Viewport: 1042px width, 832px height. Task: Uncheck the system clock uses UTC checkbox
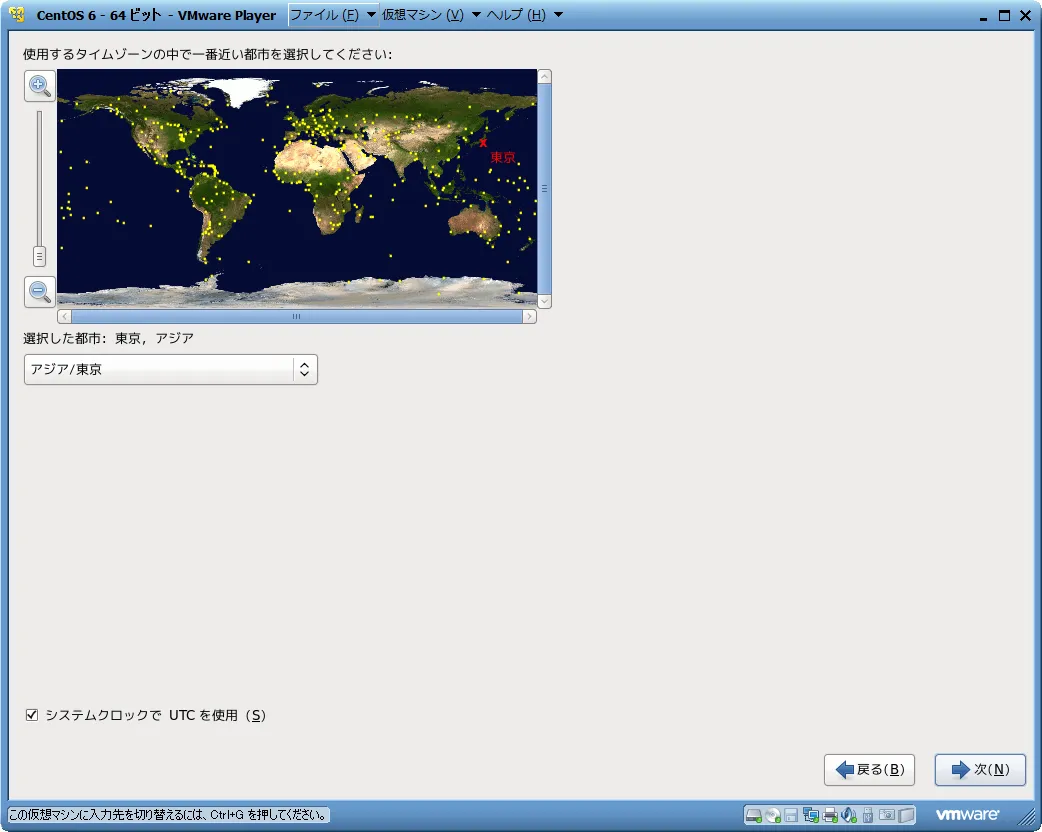pyautogui.click(x=32, y=715)
